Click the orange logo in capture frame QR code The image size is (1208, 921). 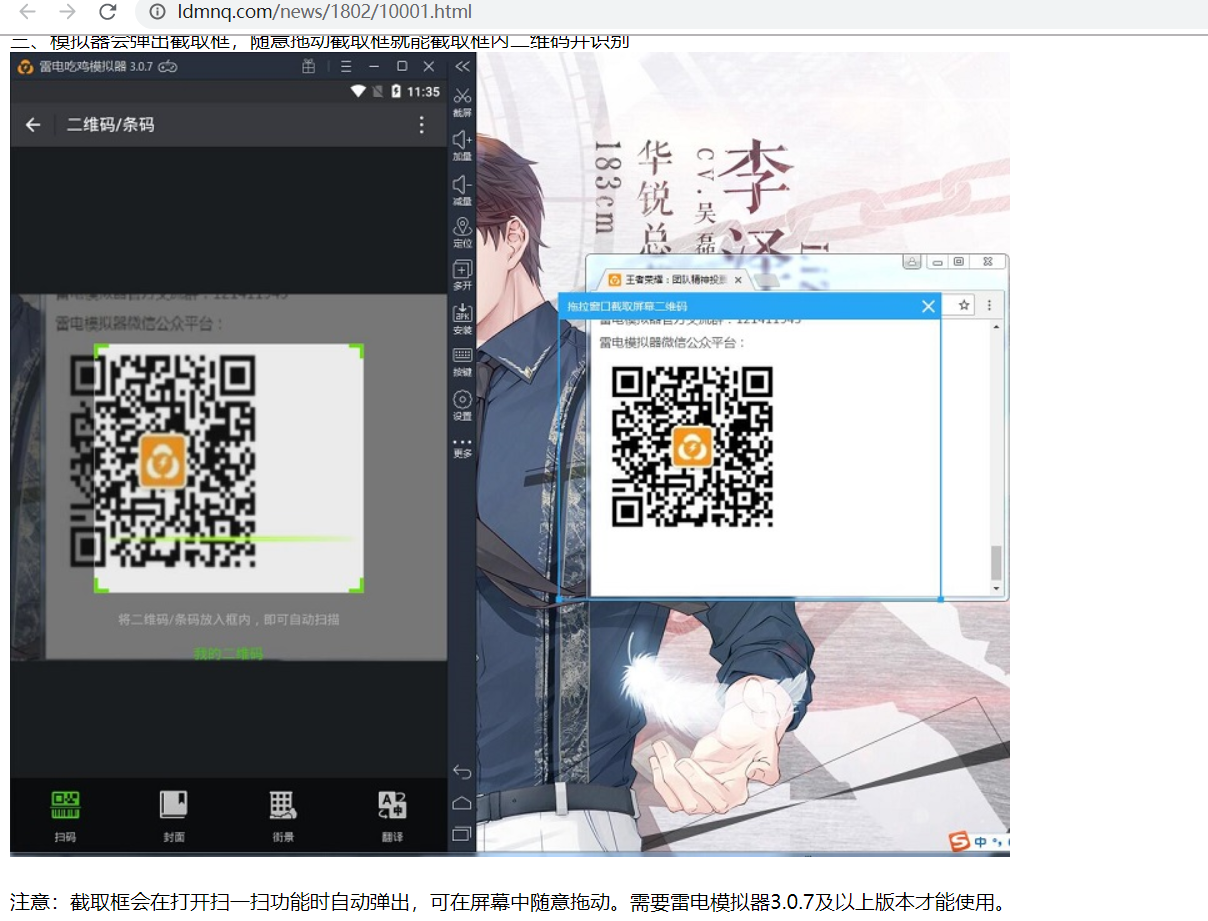click(x=691, y=447)
